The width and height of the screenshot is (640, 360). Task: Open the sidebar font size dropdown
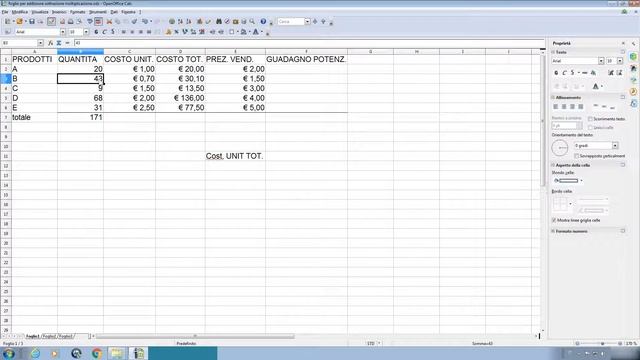coord(620,61)
